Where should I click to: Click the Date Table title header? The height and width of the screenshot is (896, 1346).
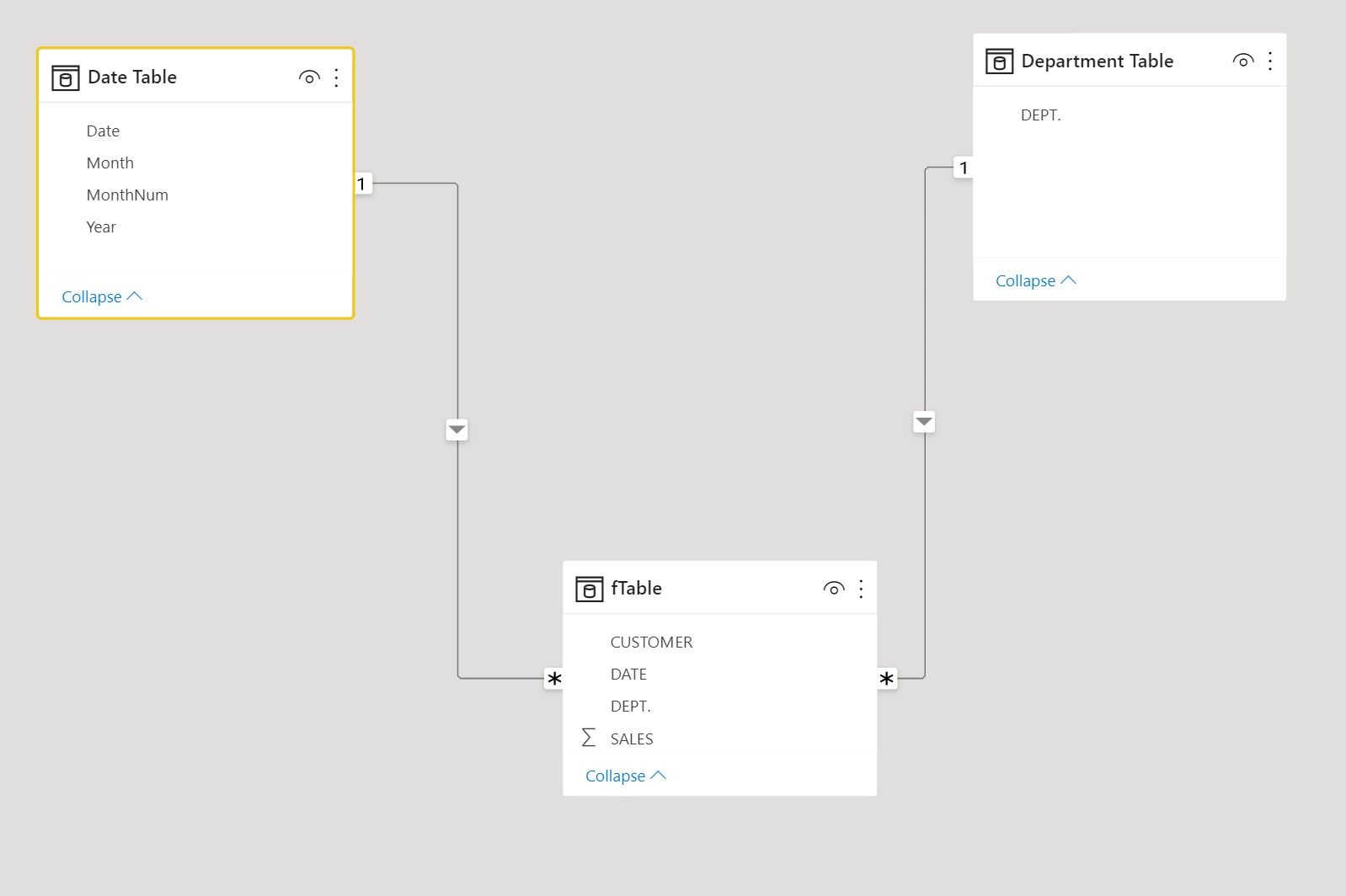(x=132, y=77)
